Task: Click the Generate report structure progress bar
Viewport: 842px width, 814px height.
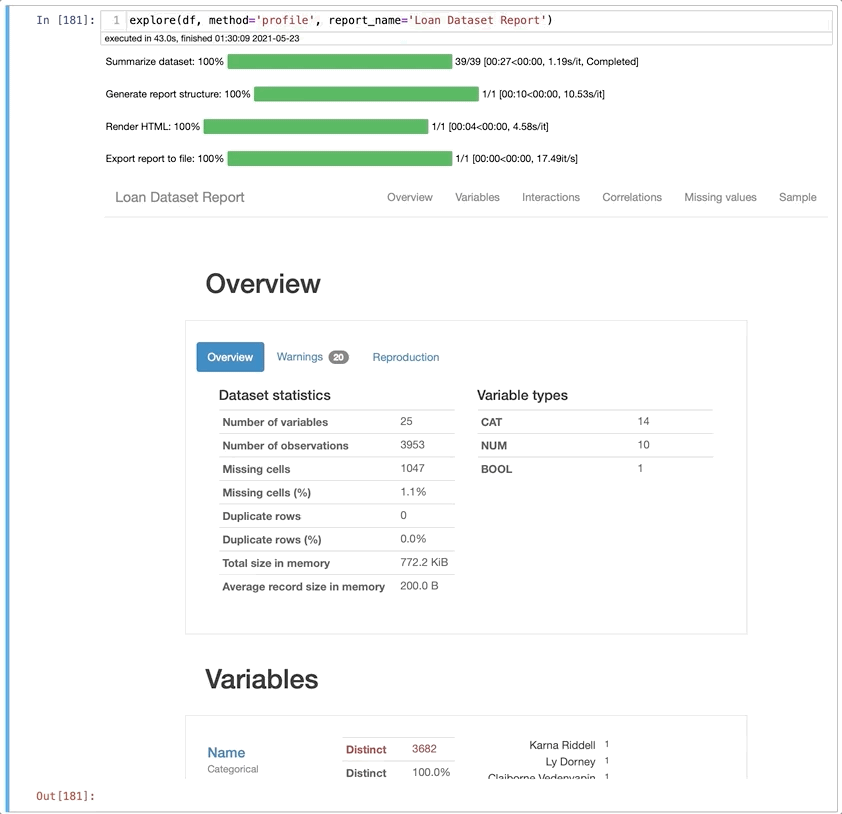Action: 366,94
